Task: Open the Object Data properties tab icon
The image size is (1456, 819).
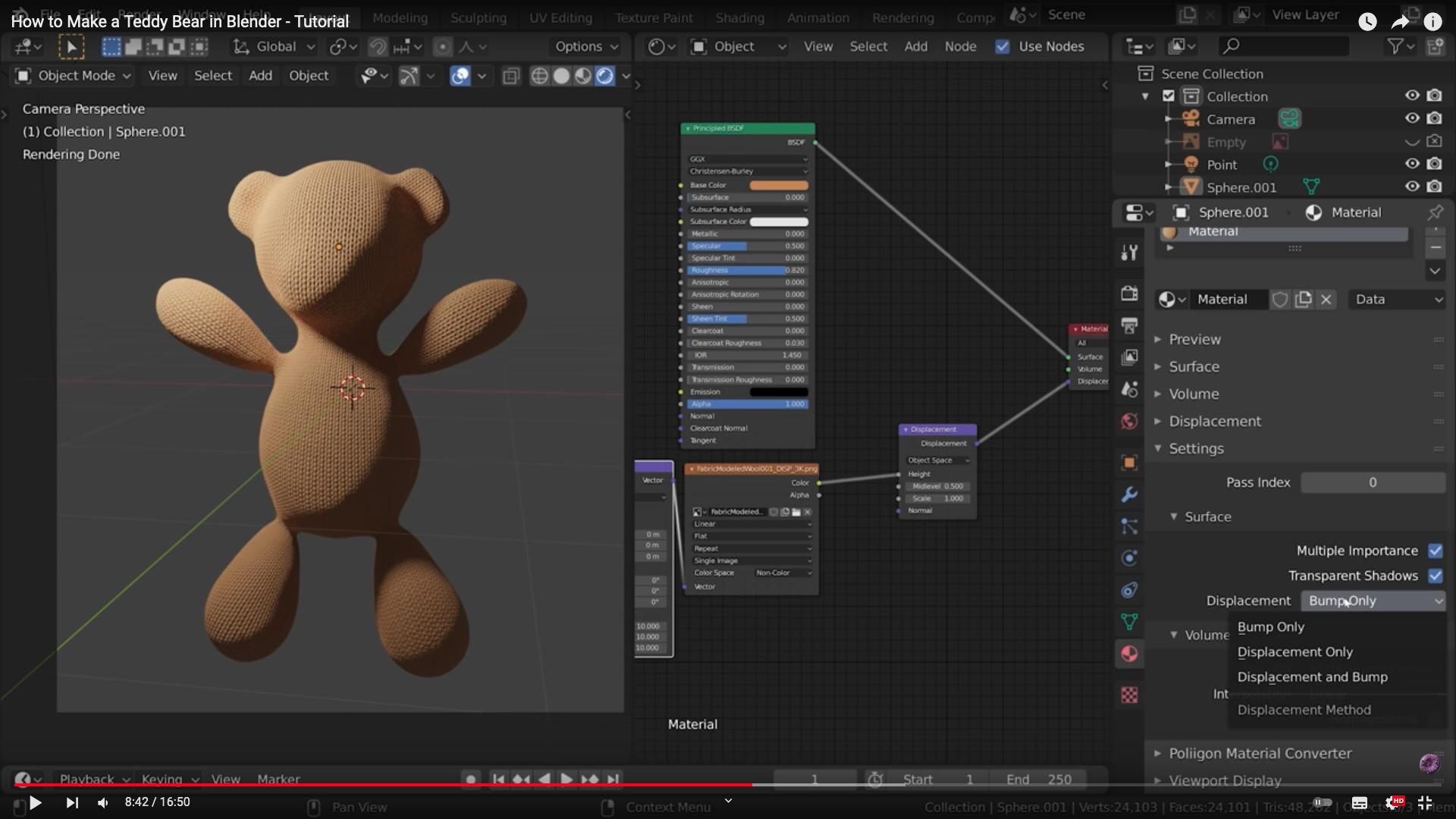Action: tap(1129, 622)
